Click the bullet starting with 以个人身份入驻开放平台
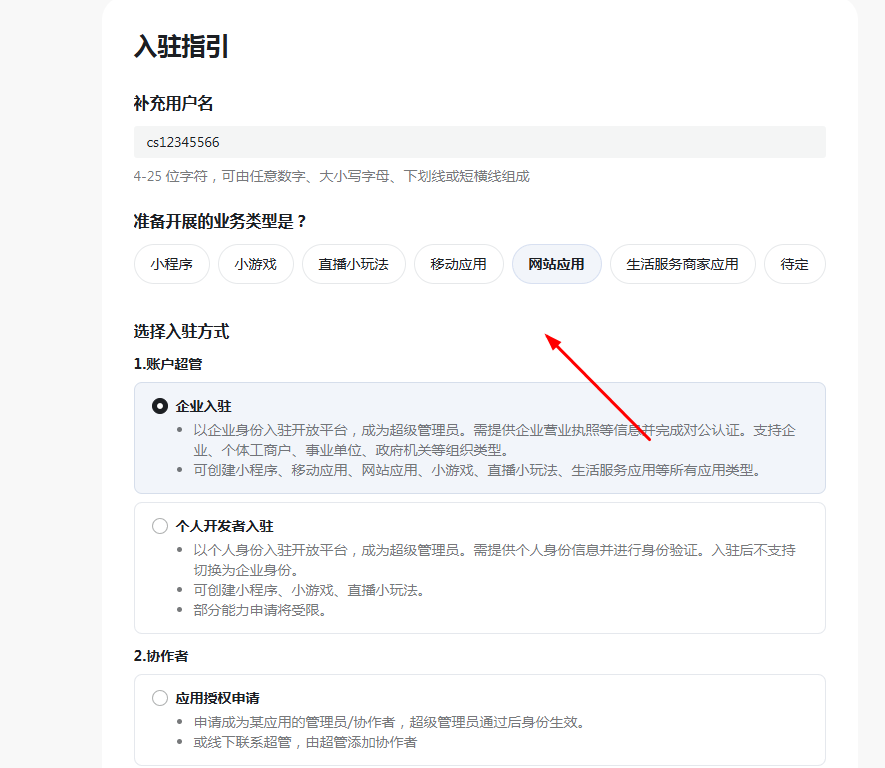 (494, 560)
